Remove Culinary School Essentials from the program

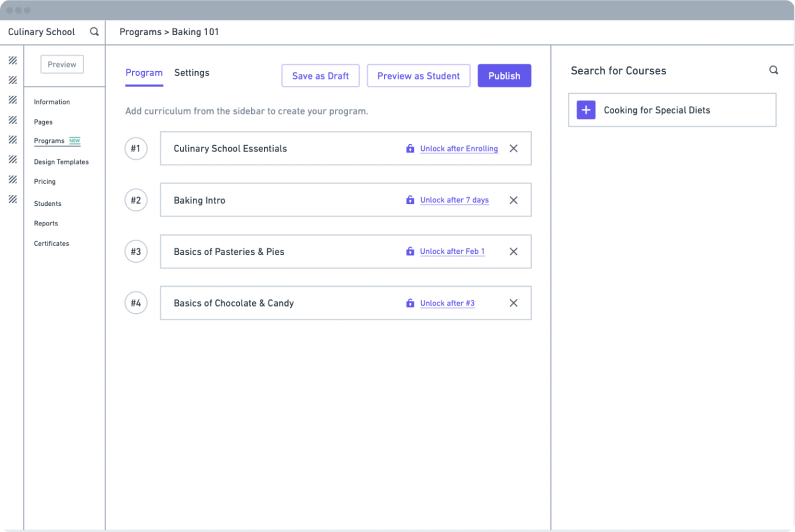pos(513,149)
